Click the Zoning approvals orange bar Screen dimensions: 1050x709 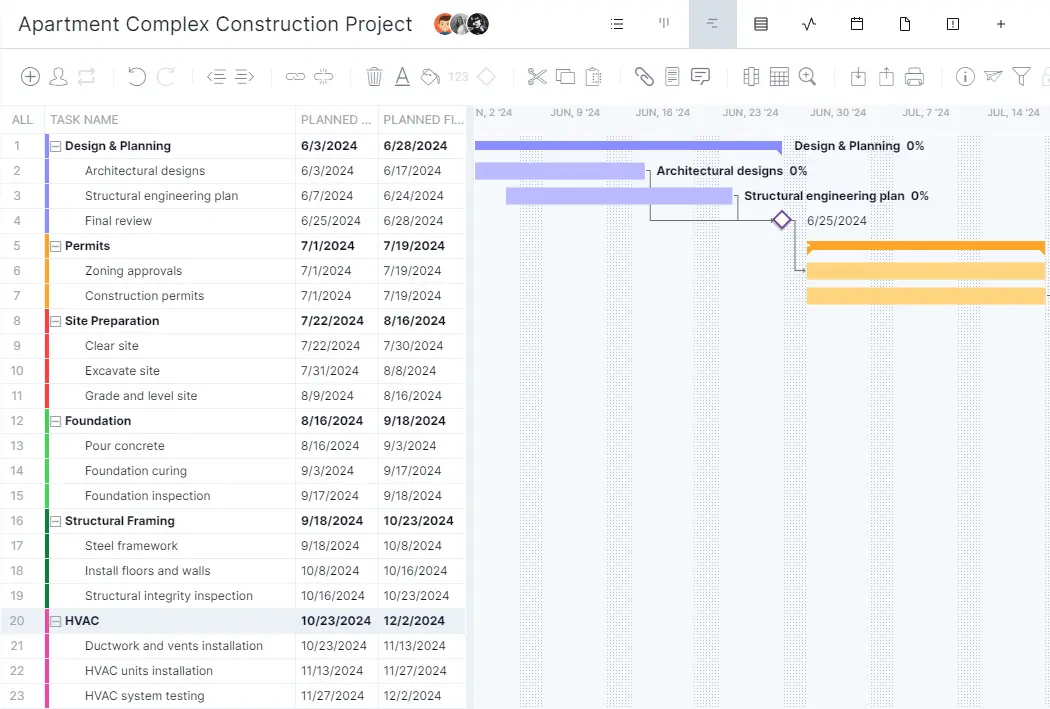click(926, 271)
